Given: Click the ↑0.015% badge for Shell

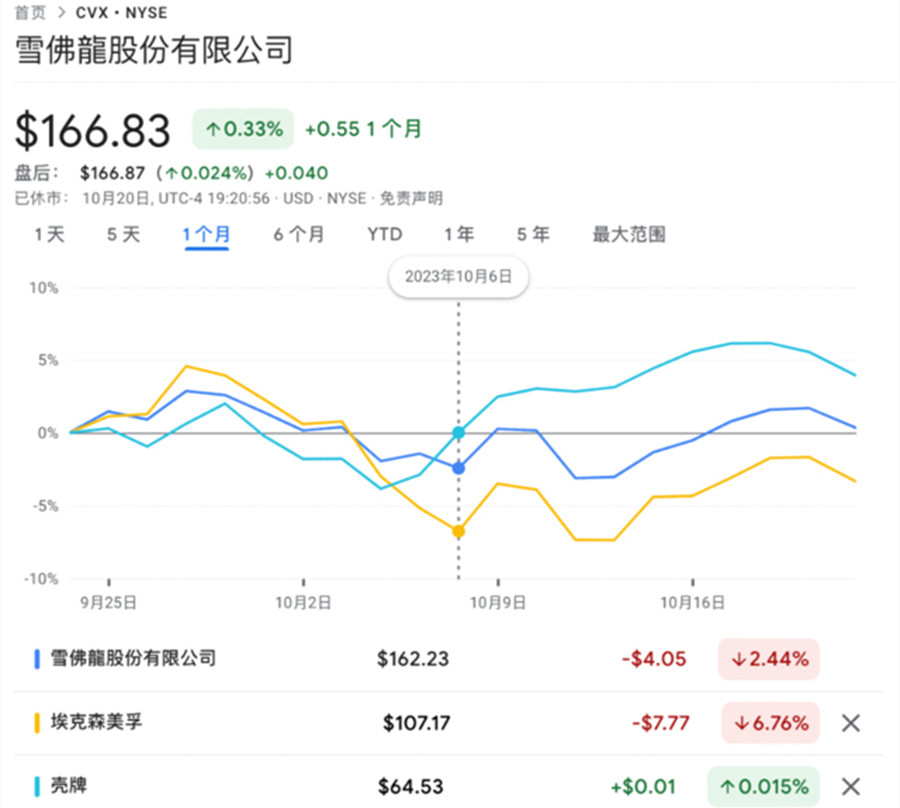Looking at the screenshot, I should pyautogui.click(x=764, y=786).
